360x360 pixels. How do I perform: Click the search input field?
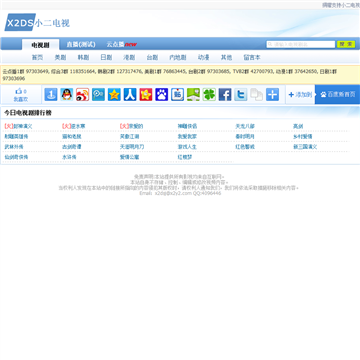coord(301,44)
